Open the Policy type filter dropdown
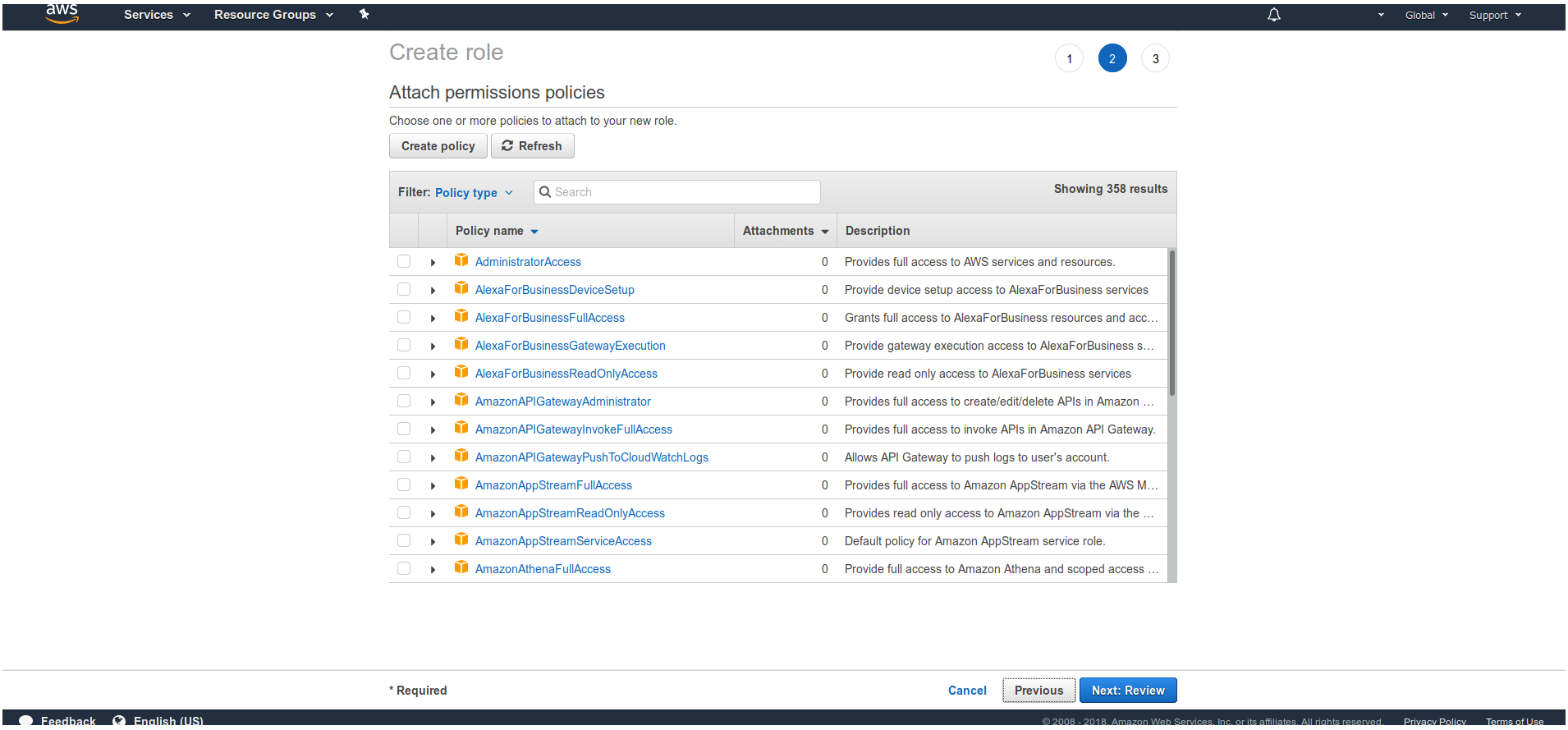The image size is (1568, 730). (x=473, y=192)
